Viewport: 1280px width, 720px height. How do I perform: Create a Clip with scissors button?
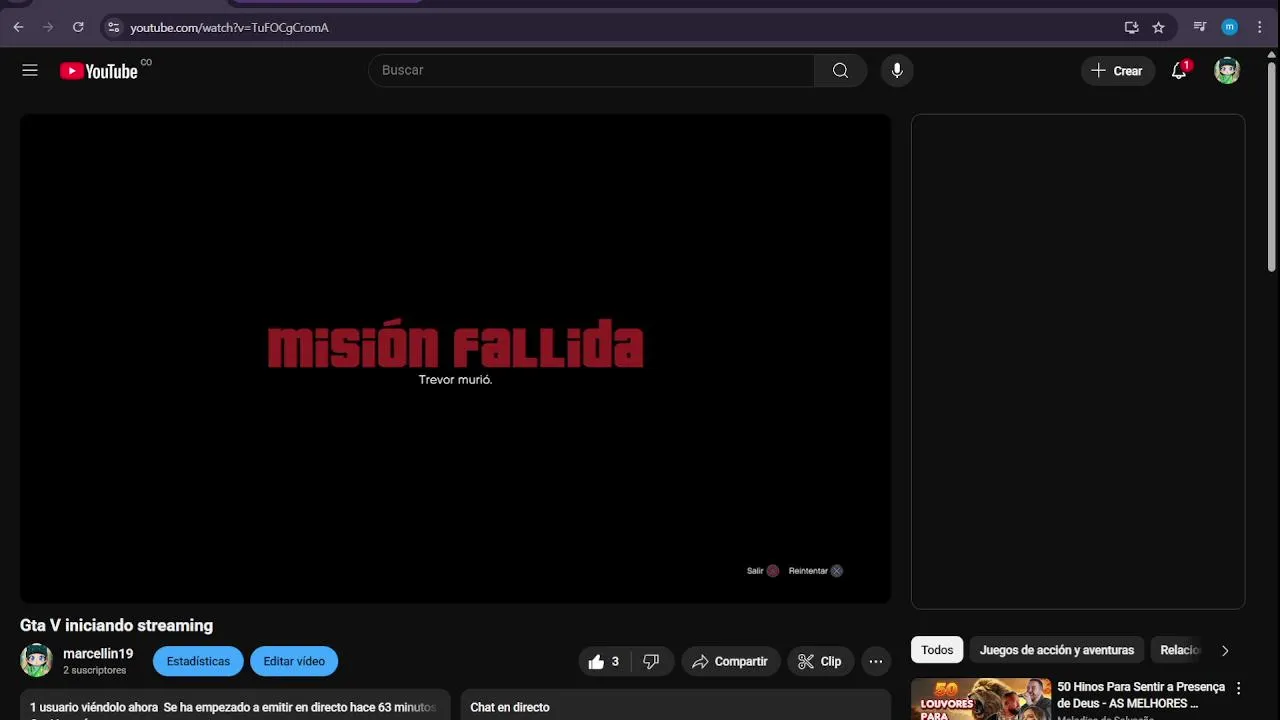coord(820,661)
